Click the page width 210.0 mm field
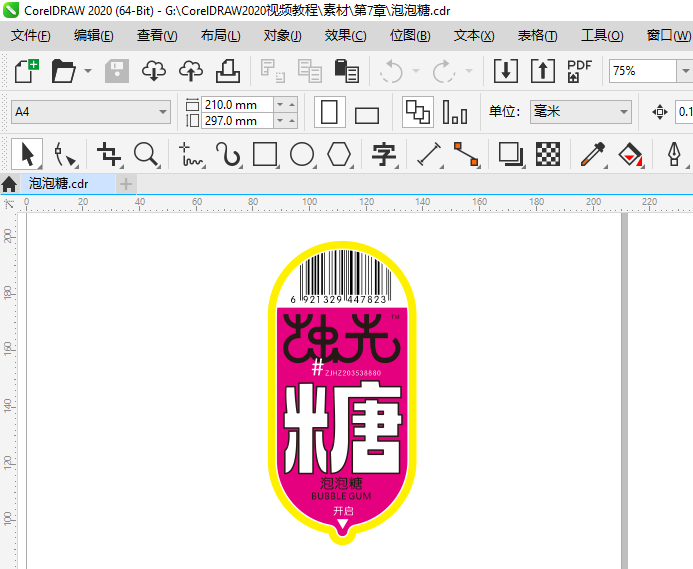Viewport: 693px width, 569px height. pos(237,105)
